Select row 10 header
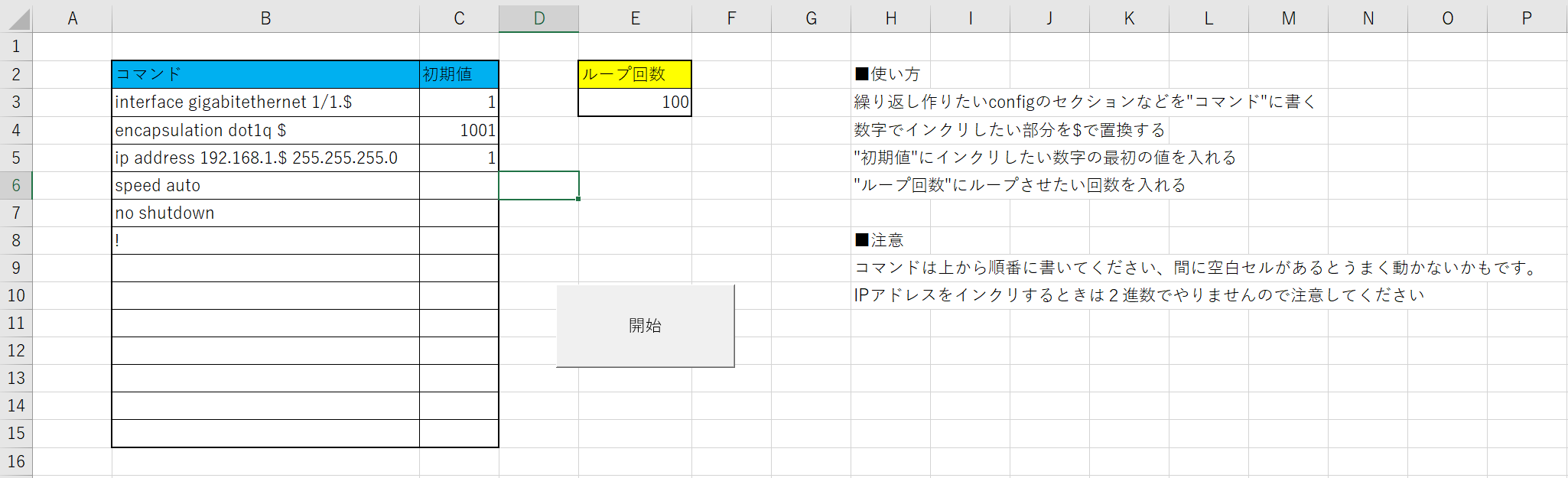Image resolution: width=1568 pixels, height=478 pixels. (x=16, y=295)
